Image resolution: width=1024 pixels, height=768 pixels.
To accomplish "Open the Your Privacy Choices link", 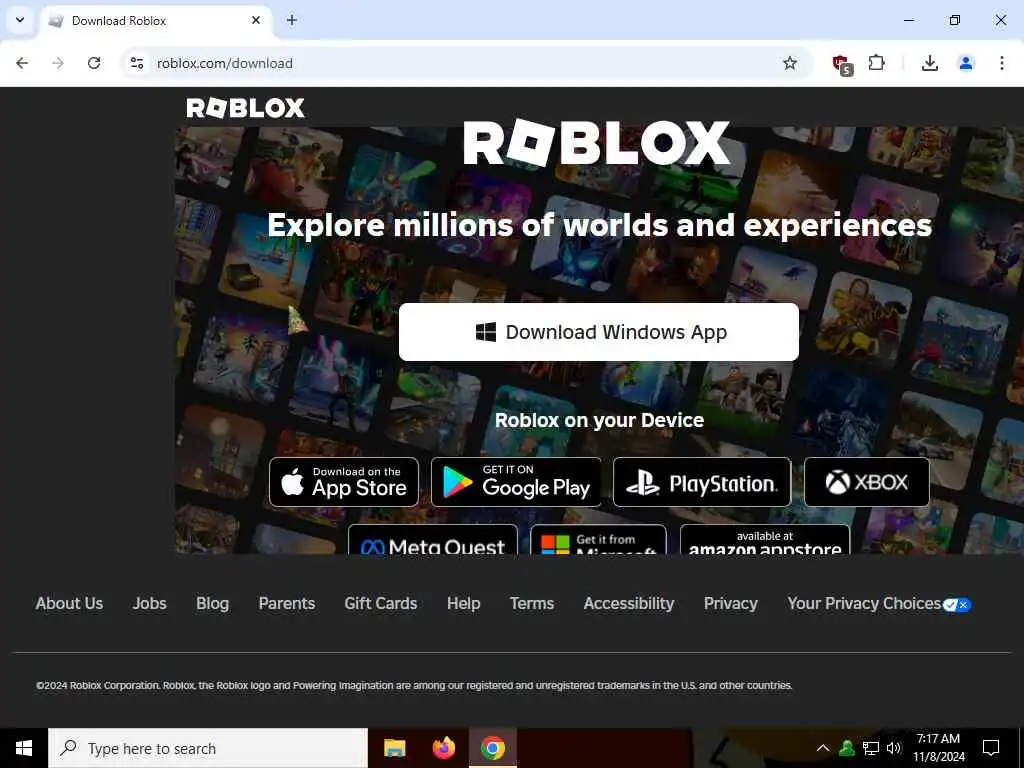I will pos(879,603).
